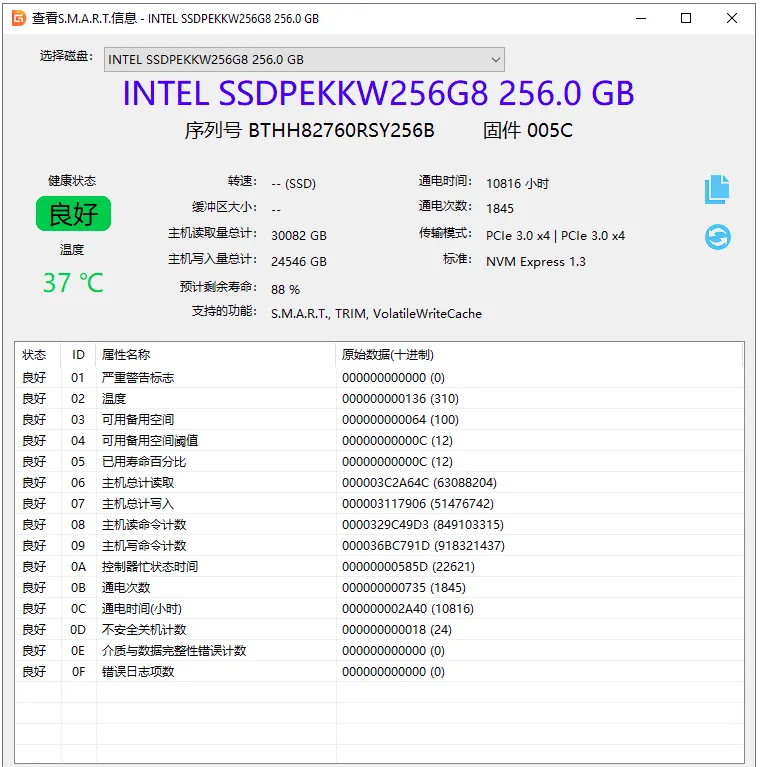This screenshot has width=760, height=767.
Task: Click the dropdown arrow of disk selector
Action: pos(495,60)
